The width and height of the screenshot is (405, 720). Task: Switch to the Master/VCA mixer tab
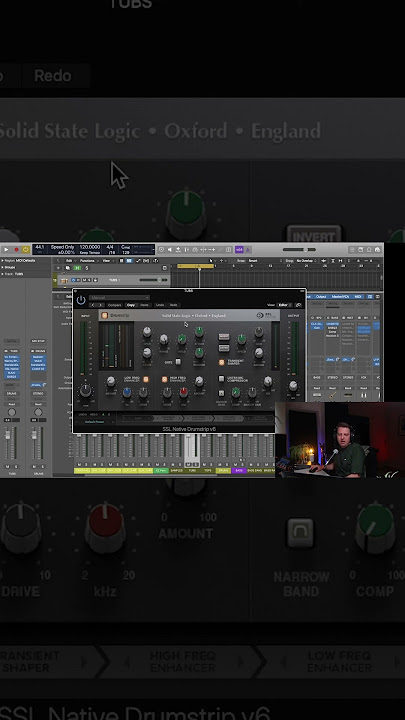click(x=340, y=297)
